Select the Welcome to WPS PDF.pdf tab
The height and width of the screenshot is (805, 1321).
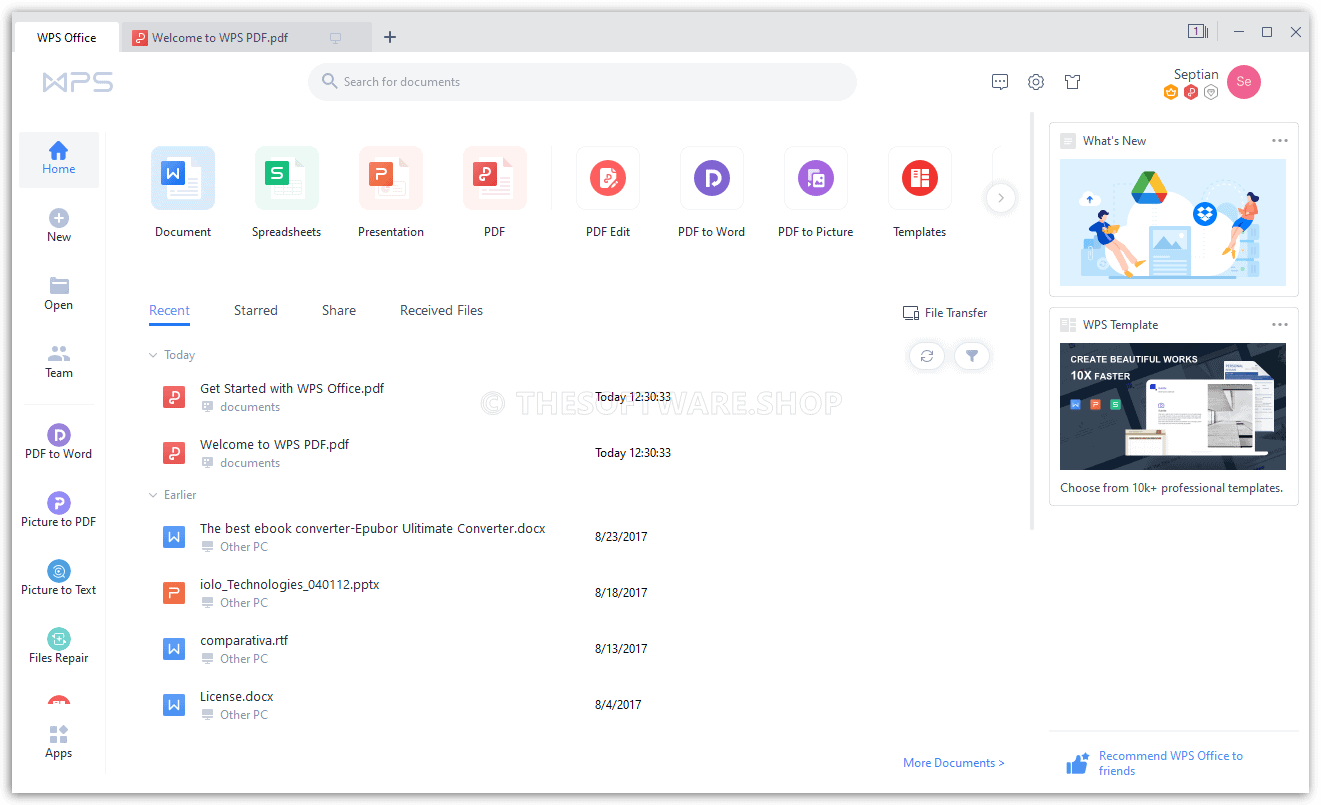(246, 37)
